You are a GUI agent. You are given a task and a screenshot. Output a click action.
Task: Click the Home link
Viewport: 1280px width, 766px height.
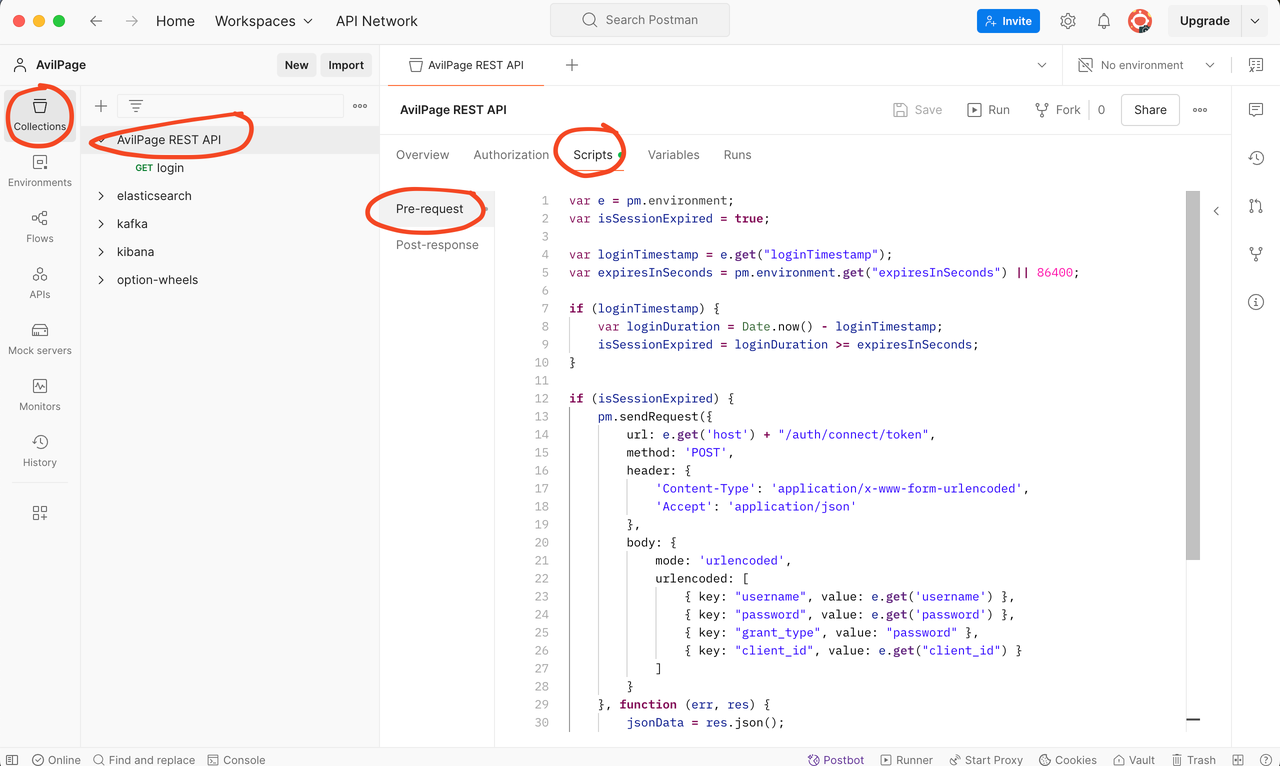click(175, 21)
